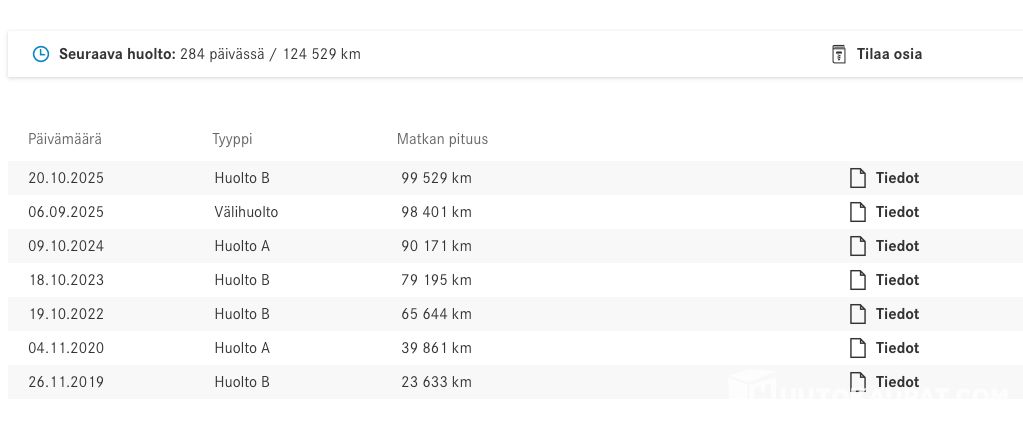This screenshot has height=425, width=1023.
Task: Open Tiedot for the 65 644 km service
Action: (897, 314)
